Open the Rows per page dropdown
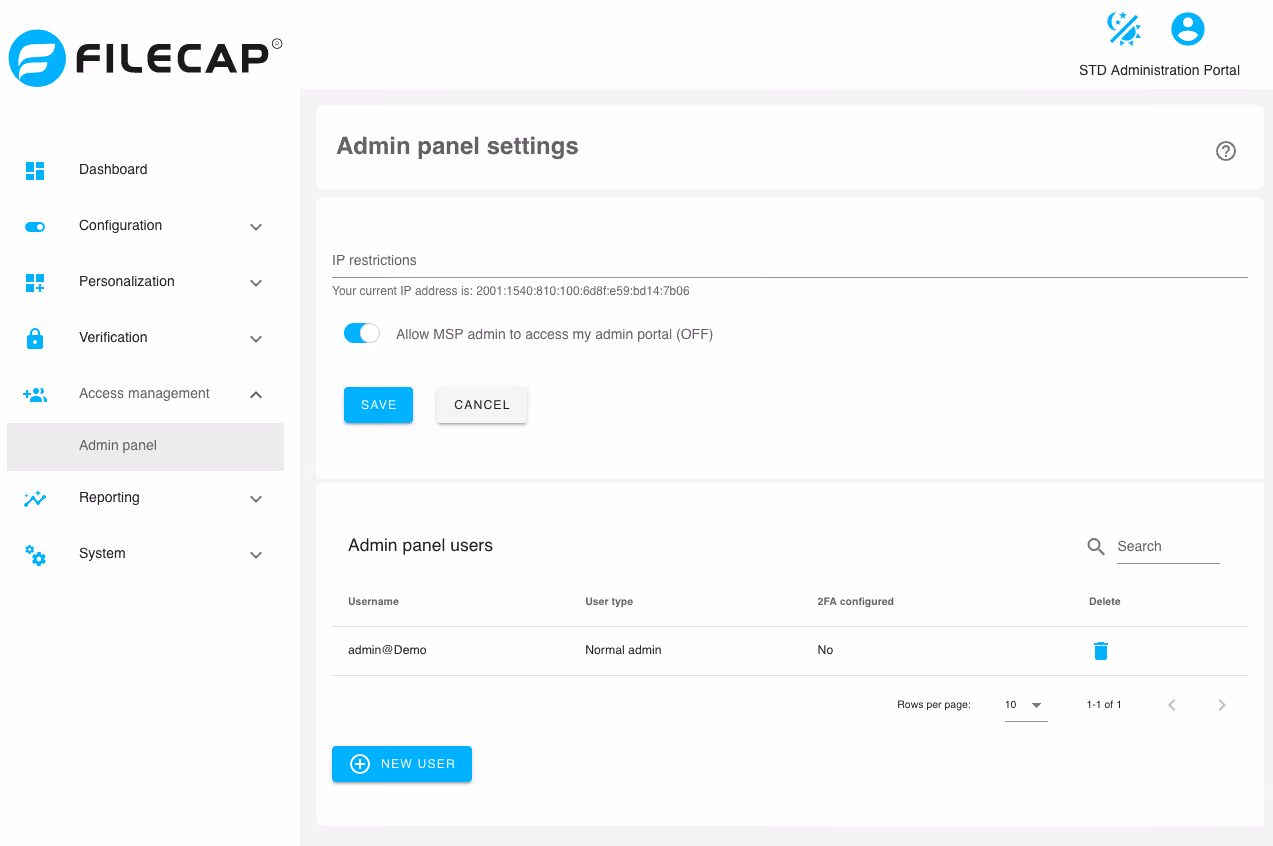 pos(1026,705)
